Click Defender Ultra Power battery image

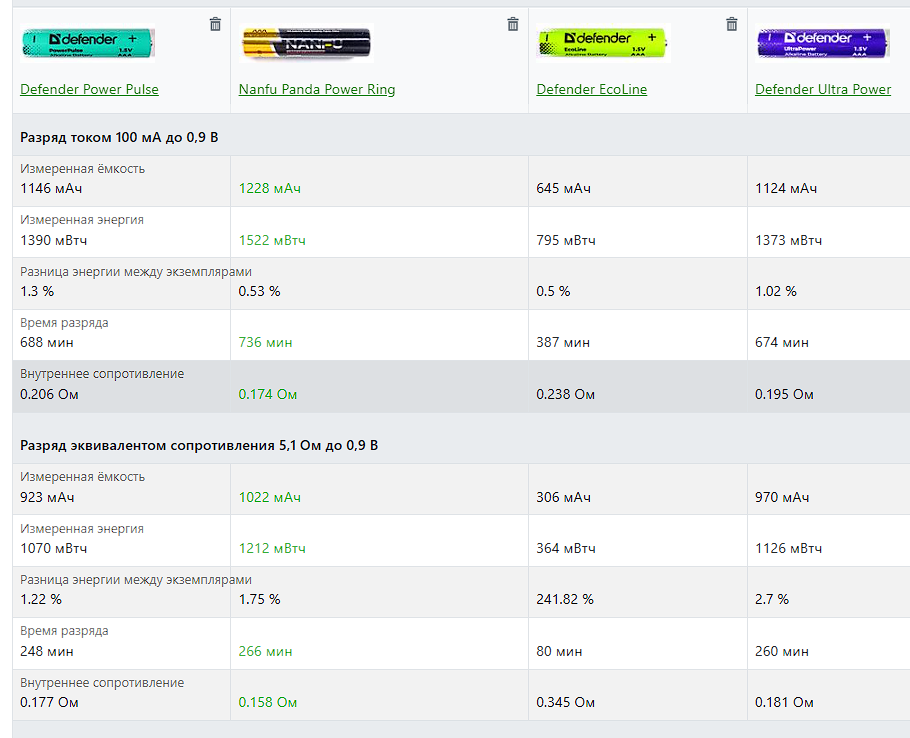pos(823,43)
